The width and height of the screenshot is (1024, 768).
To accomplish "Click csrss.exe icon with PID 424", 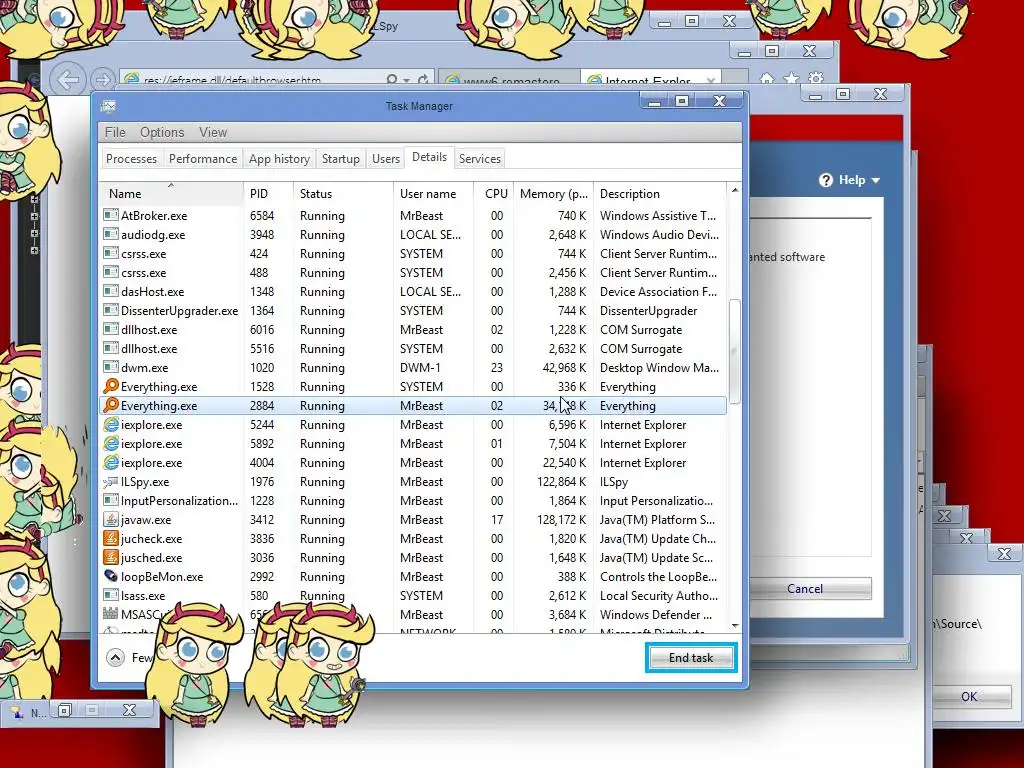I will coord(111,253).
